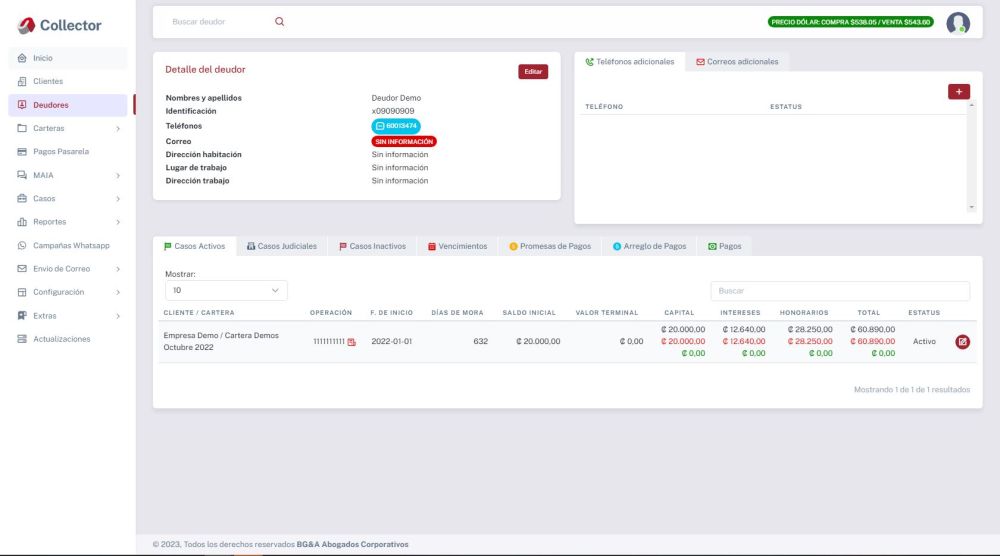Expand the Reportes submenu
The width and height of the screenshot is (1000, 556).
(x=68, y=222)
